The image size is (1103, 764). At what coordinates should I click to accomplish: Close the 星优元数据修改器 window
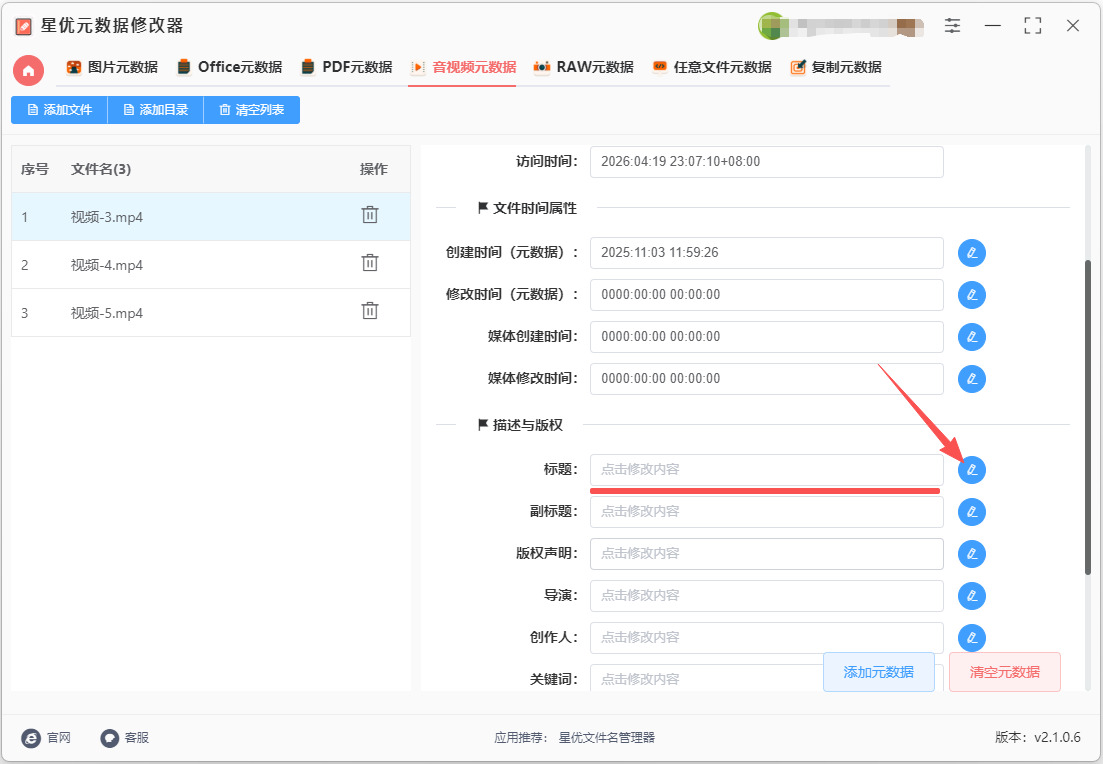pyautogui.click(x=1073, y=26)
